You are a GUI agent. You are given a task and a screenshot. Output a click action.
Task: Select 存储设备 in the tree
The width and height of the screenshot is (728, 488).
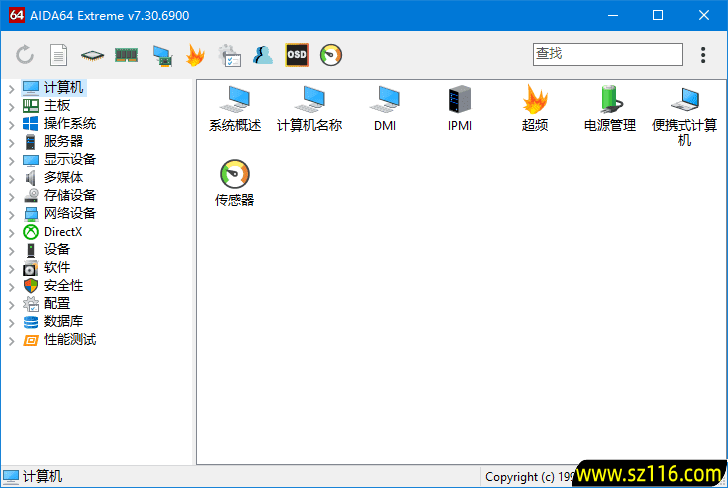click(x=70, y=195)
